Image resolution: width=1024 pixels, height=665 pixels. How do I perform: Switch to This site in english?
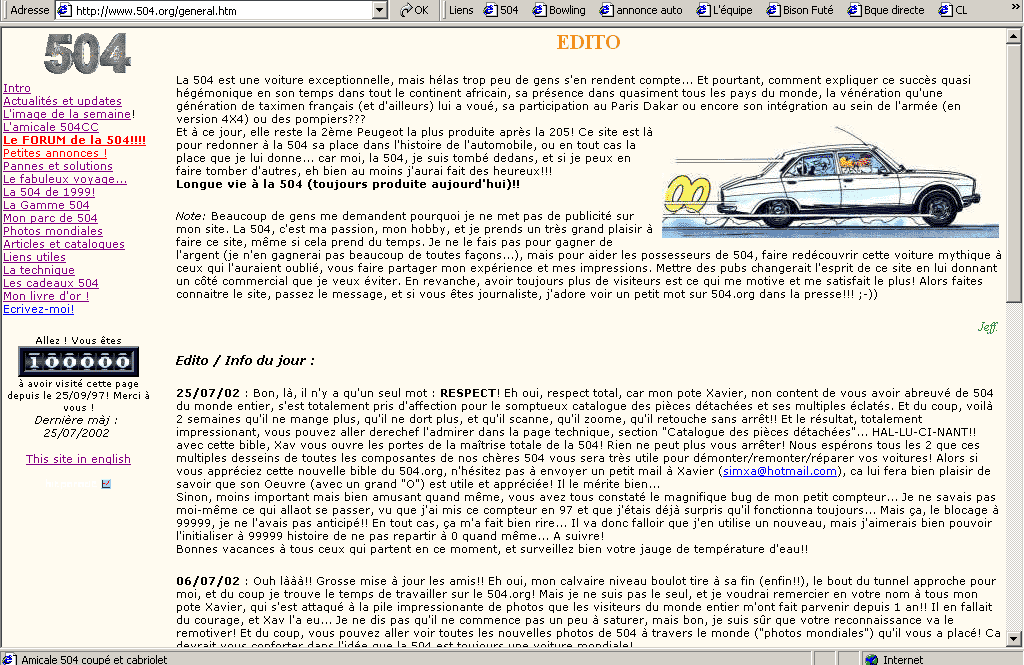pos(78,459)
